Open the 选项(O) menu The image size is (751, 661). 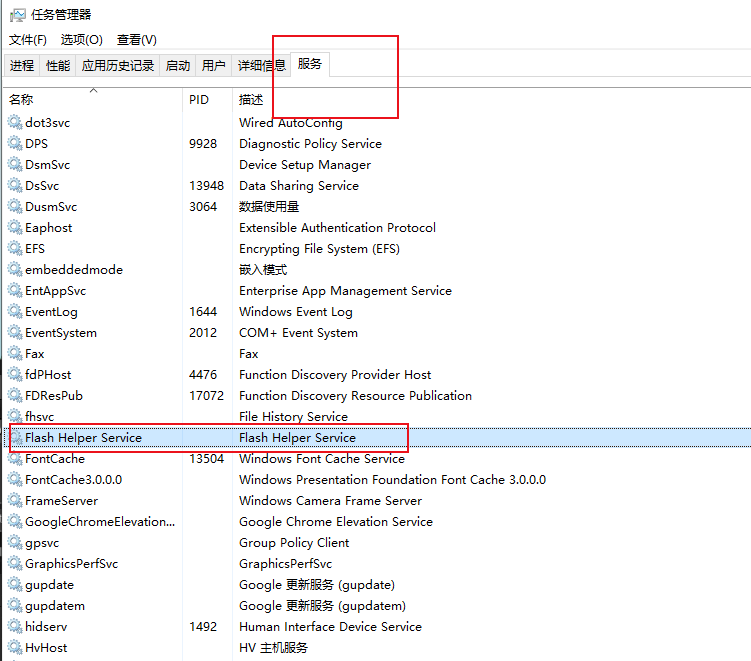(x=81, y=40)
